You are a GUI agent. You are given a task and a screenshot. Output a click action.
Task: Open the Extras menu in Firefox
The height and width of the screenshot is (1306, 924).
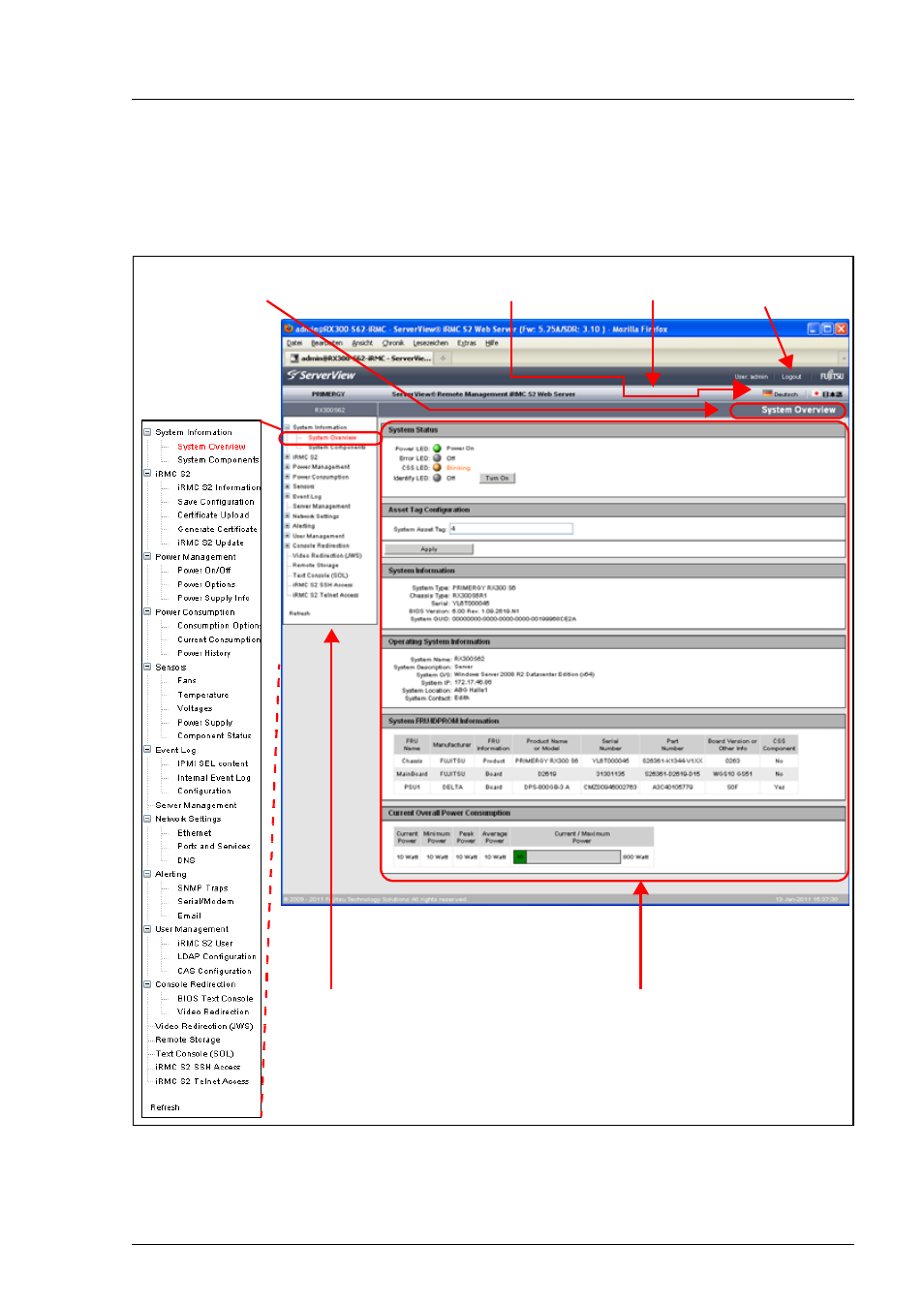tap(467, 343)
